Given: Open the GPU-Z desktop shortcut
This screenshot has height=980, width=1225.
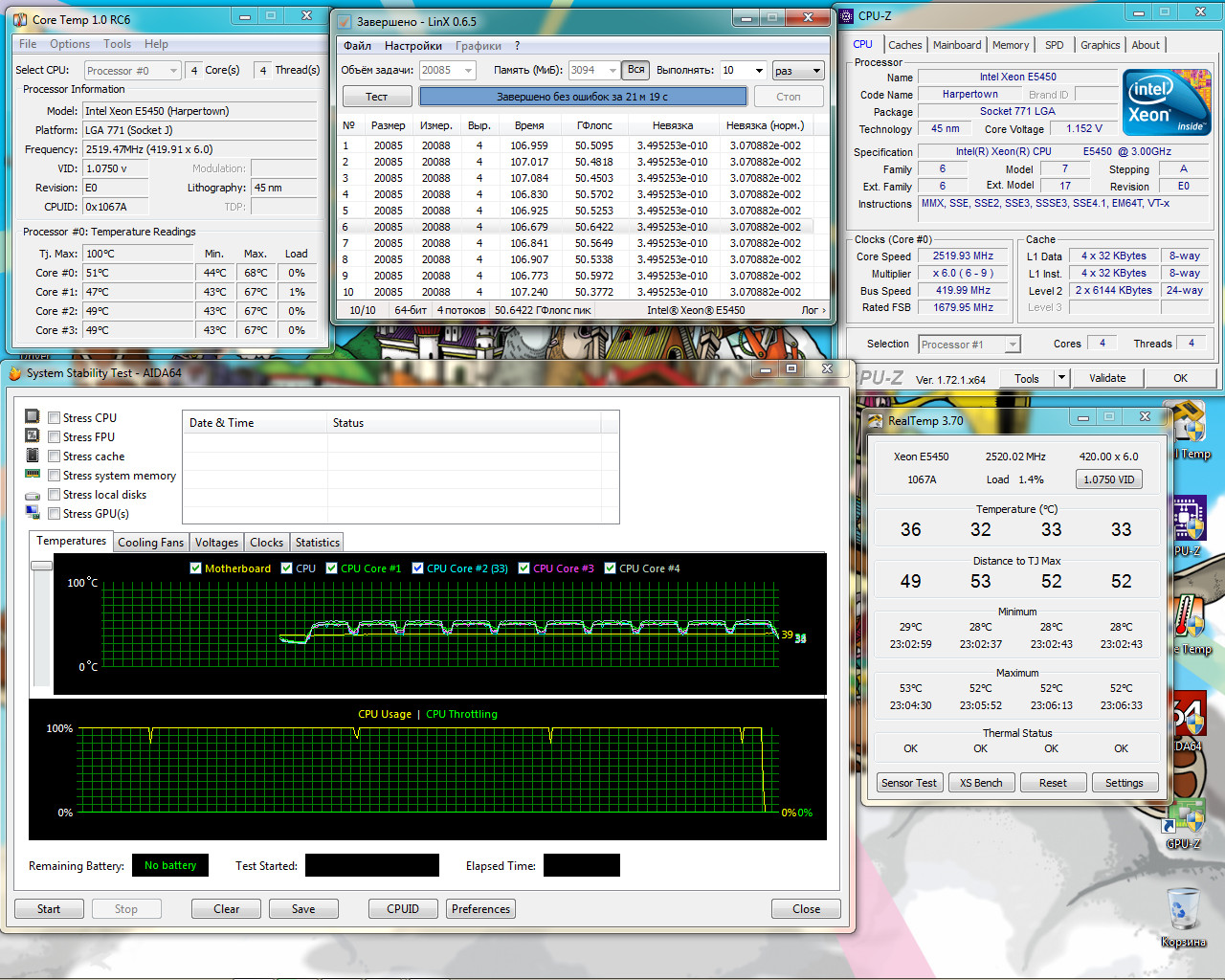Looking at the screenshot, I should (1185, 825).
